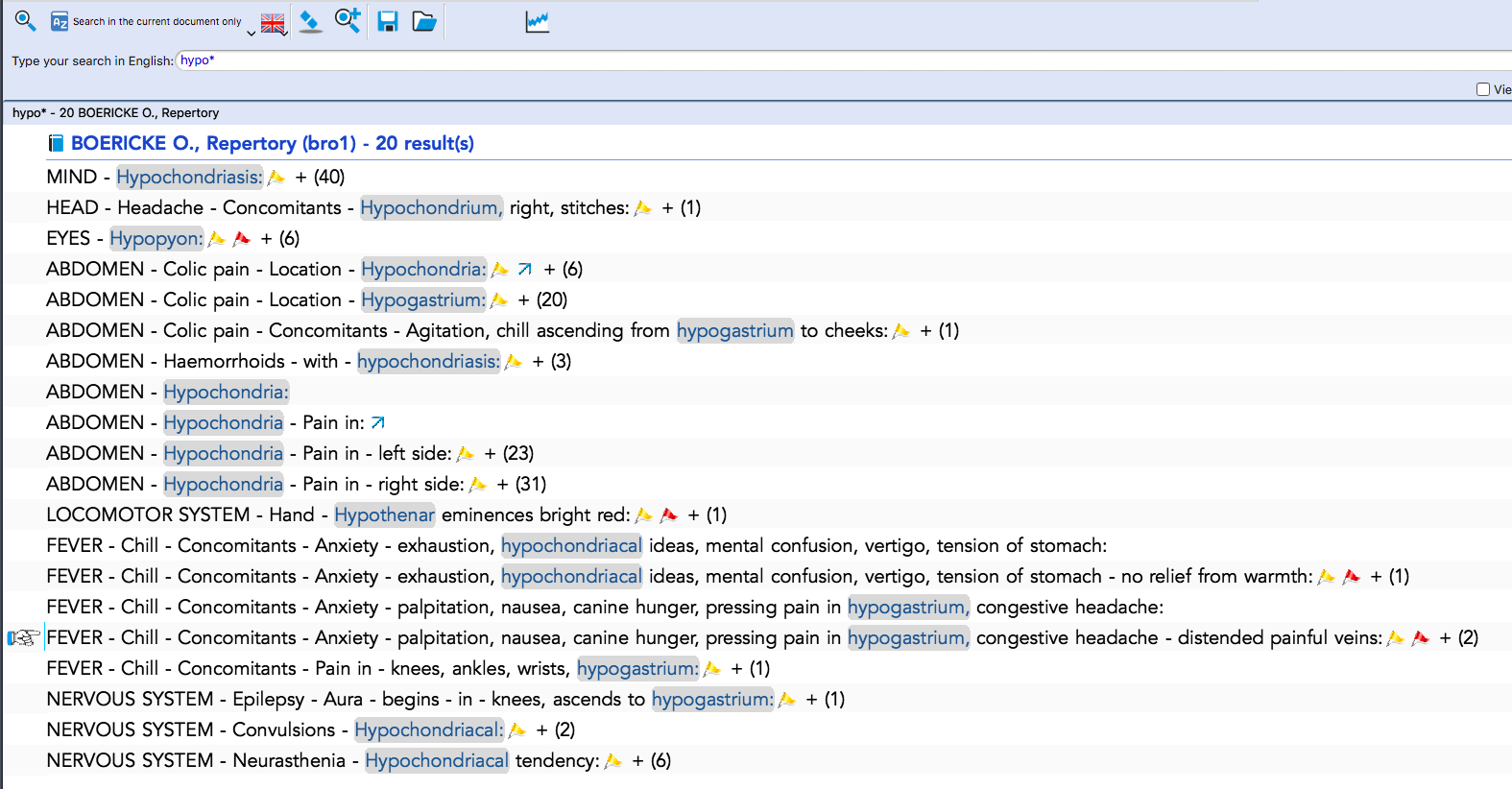The height and width of the screenshot is (789, 1512).
Task: Click the yellow flag on the 'distended painful veins' row
Action: click(1396, 638)
